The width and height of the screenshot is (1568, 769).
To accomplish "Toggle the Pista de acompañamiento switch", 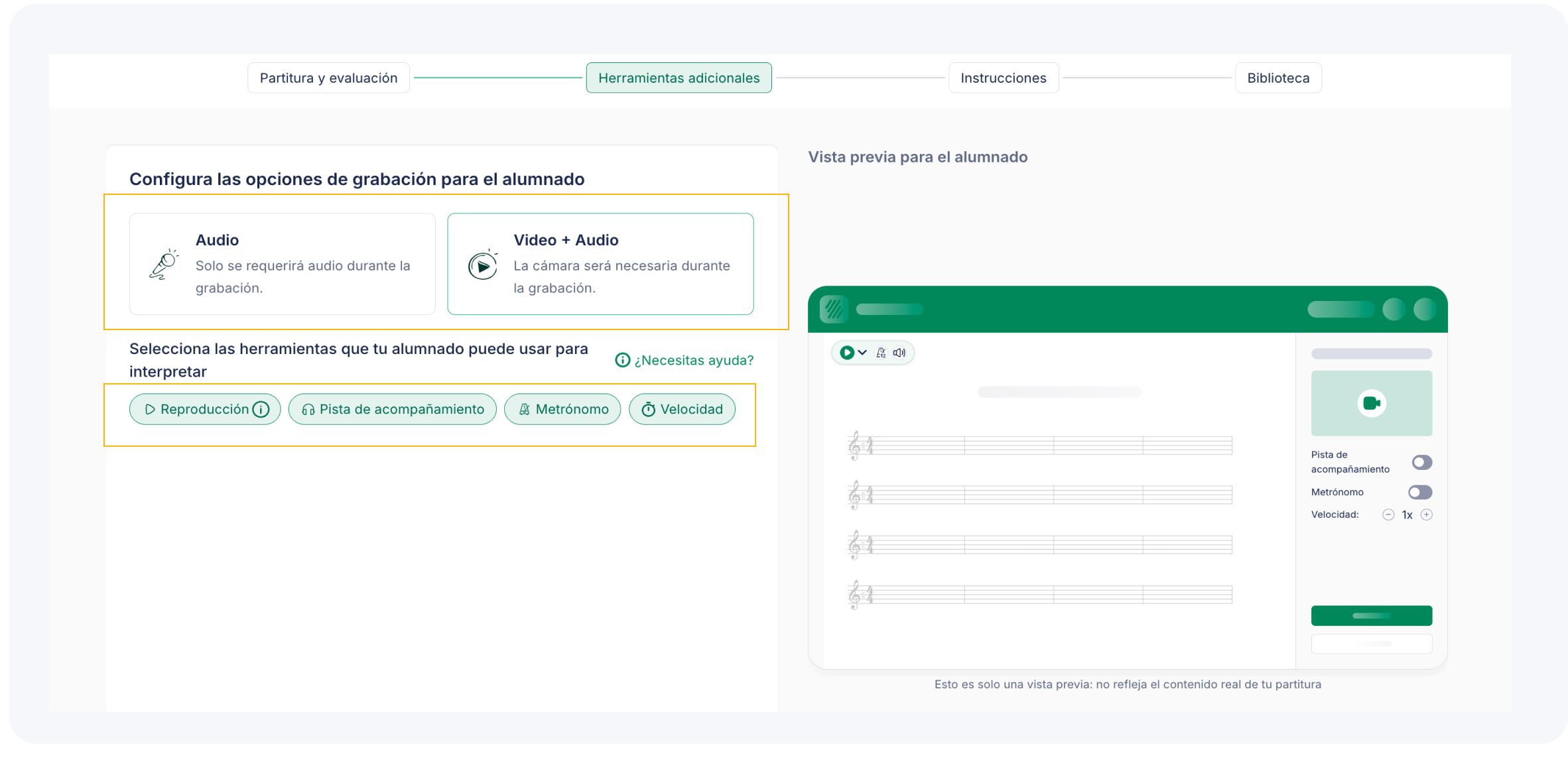I will 1421,462.
